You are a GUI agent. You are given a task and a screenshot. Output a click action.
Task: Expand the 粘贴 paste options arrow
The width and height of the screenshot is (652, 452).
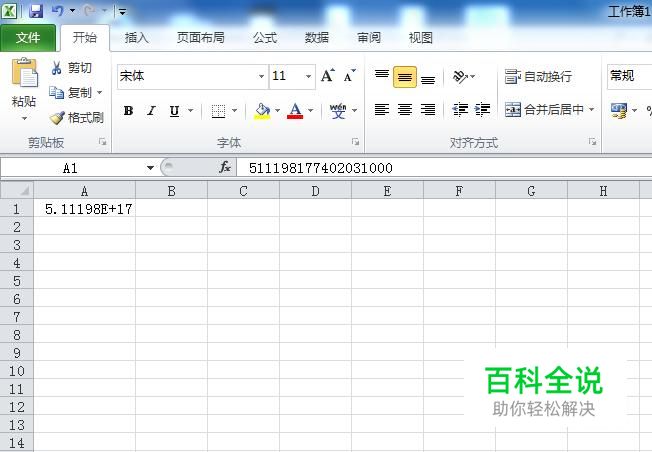(x=24, y=119)
